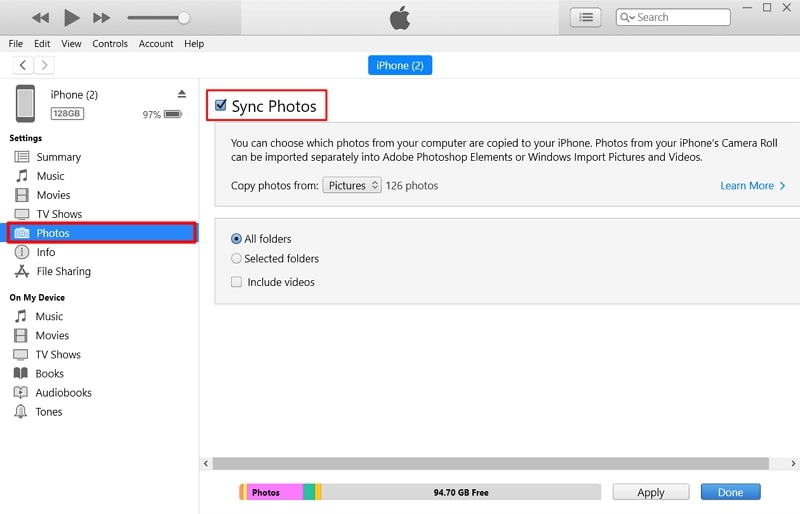Viewport: 800px width, 514px height.
Task: Click the Back navigation arrow
Action: [x=23, y=65]
